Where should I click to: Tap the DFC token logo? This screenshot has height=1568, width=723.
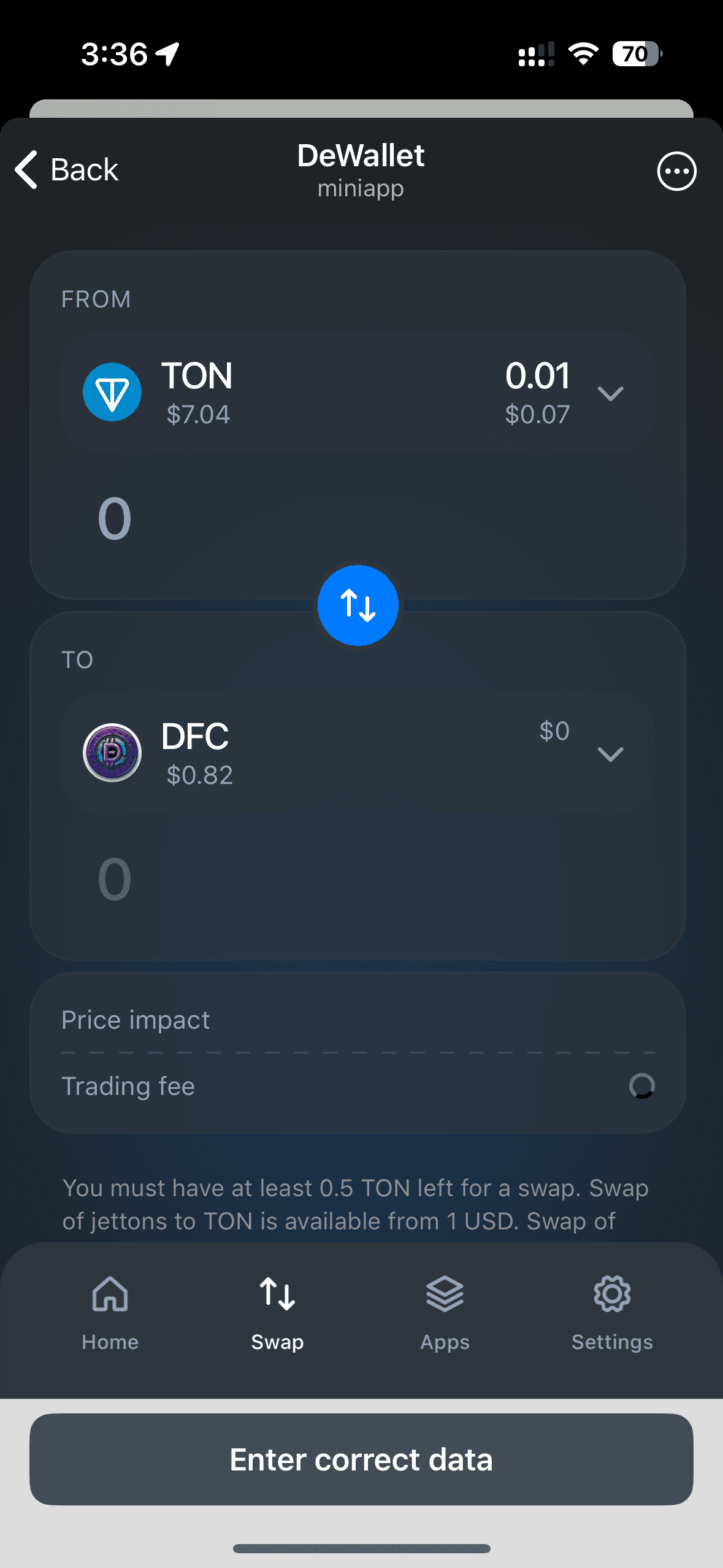click(112, 753)
